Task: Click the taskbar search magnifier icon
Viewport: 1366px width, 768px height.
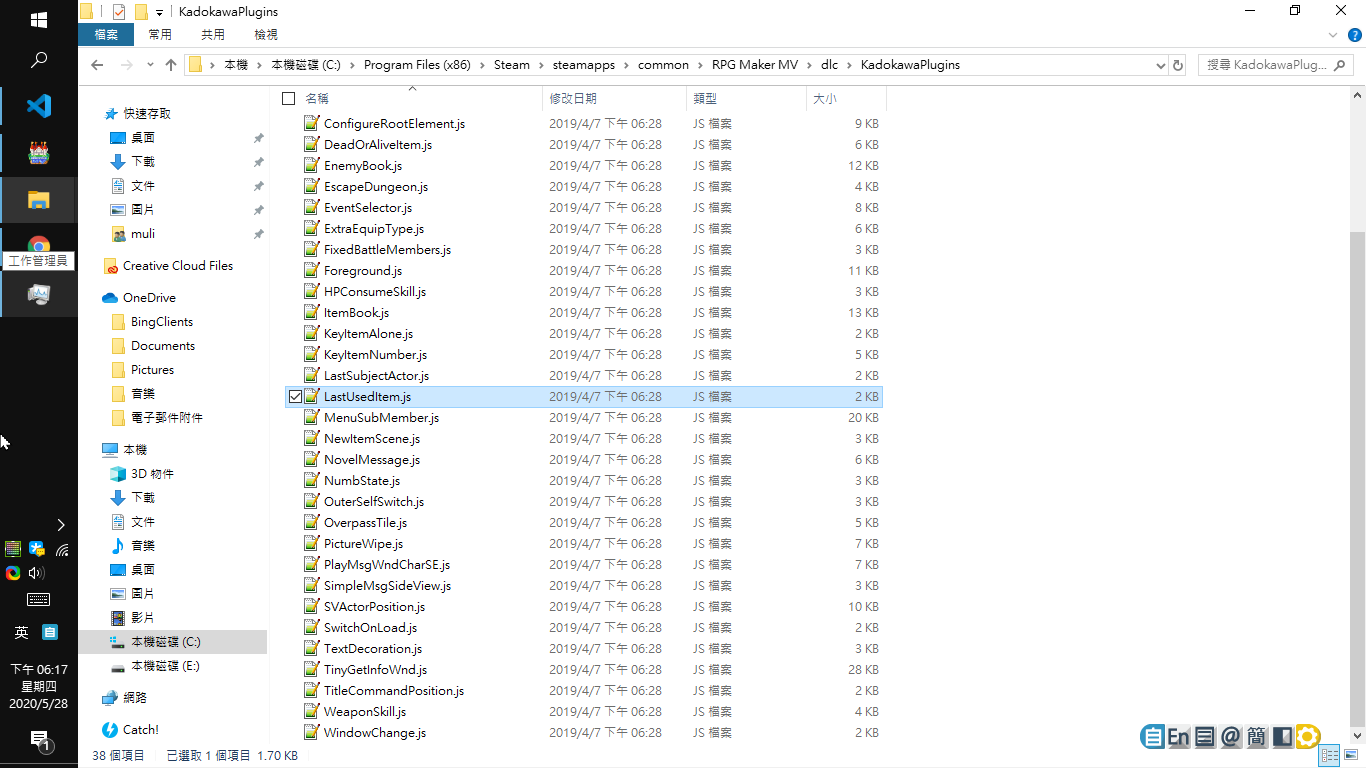Action: [39, 60]
